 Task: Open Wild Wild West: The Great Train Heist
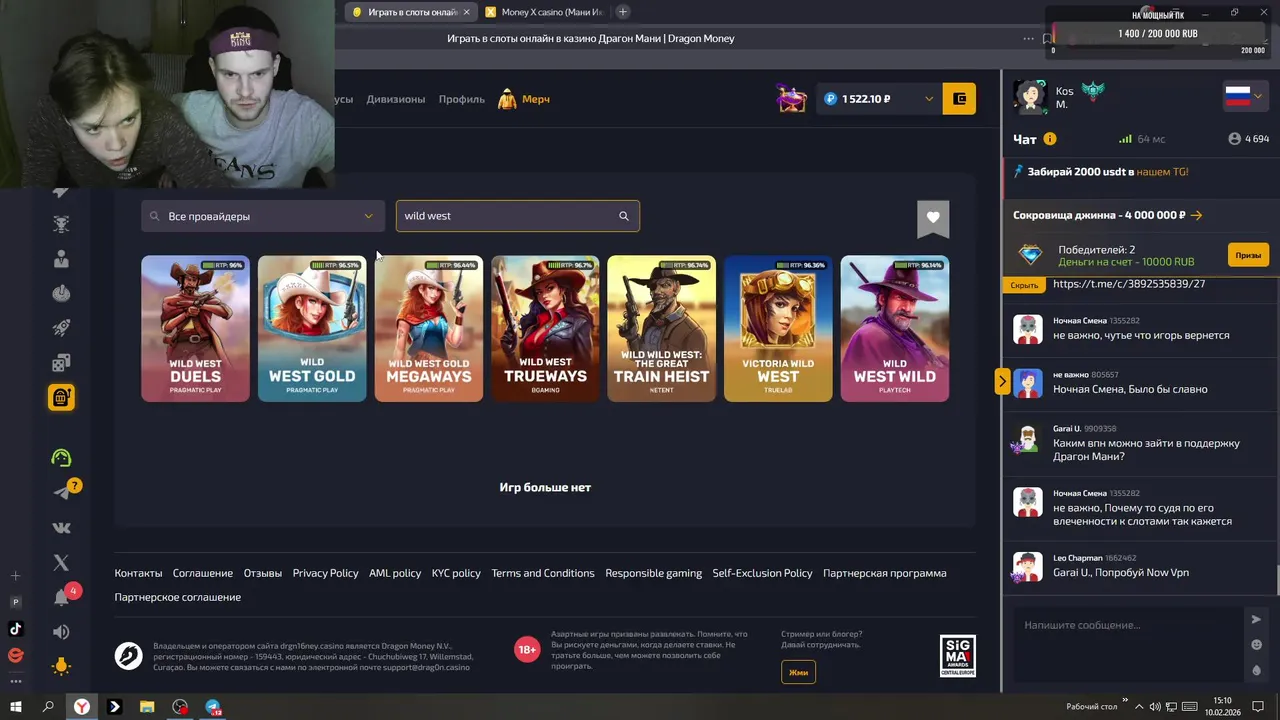coord(661,329)
